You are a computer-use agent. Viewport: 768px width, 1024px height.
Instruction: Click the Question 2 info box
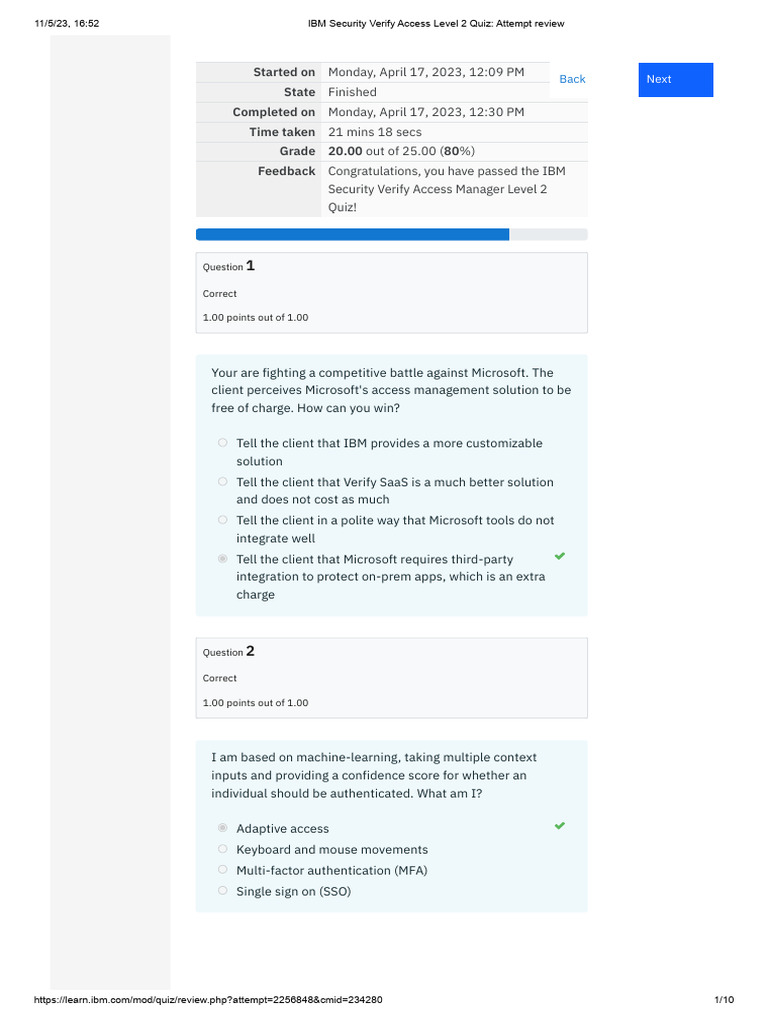tap(391, 677)
